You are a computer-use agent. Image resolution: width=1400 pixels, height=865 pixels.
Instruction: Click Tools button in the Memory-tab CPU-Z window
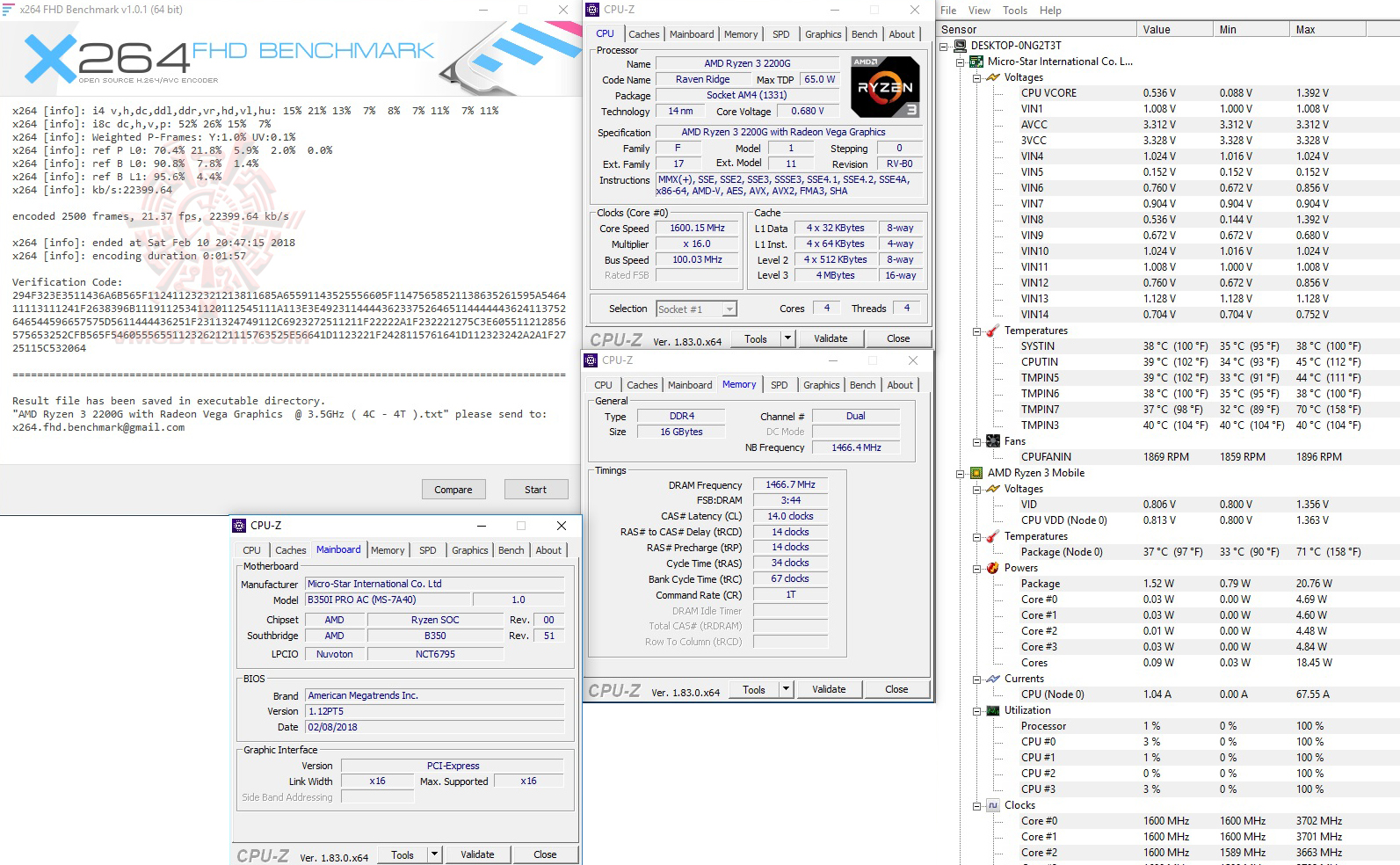coord(754,689)
